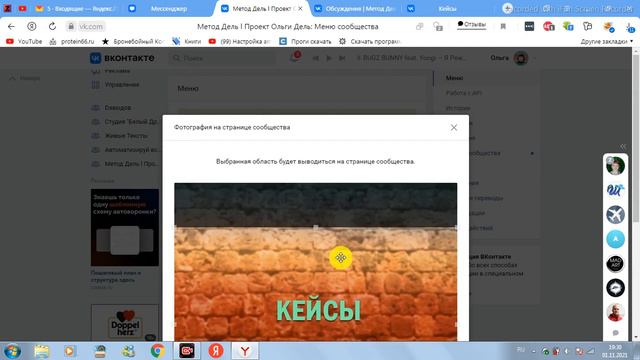The height and width of the screenshot is (360, 640).
Task: Click the VK search field
Action: click(x=222, y=58)
